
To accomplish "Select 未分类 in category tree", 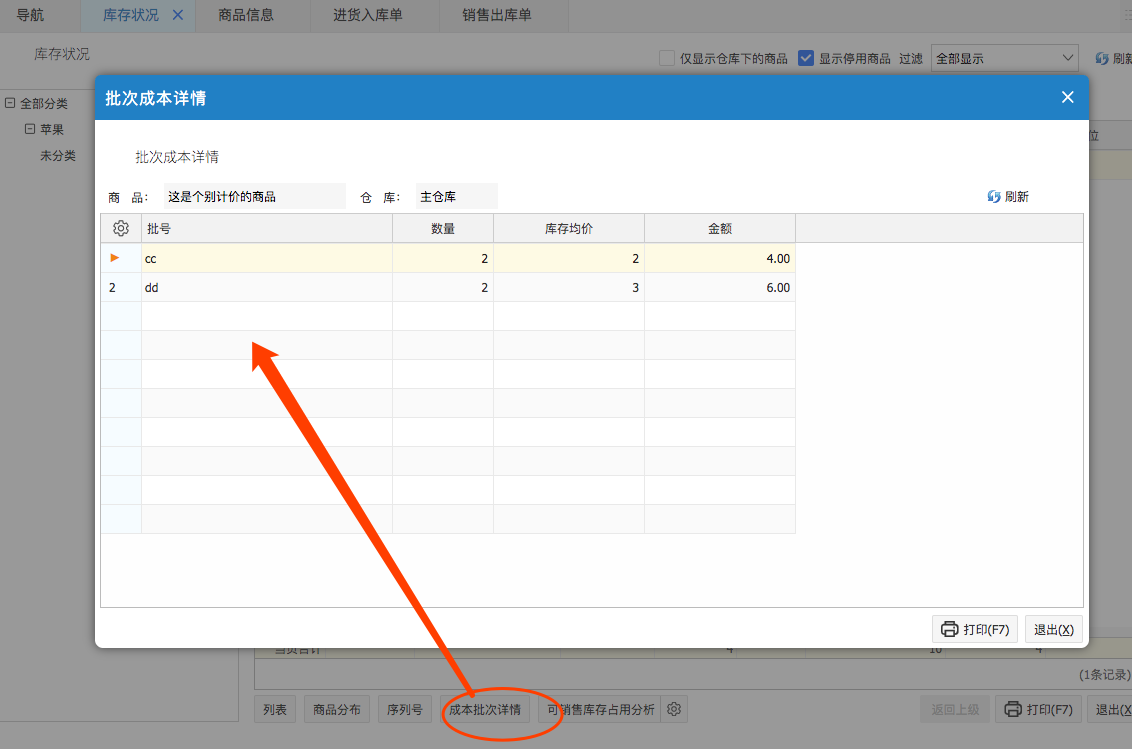I will 58,156.
